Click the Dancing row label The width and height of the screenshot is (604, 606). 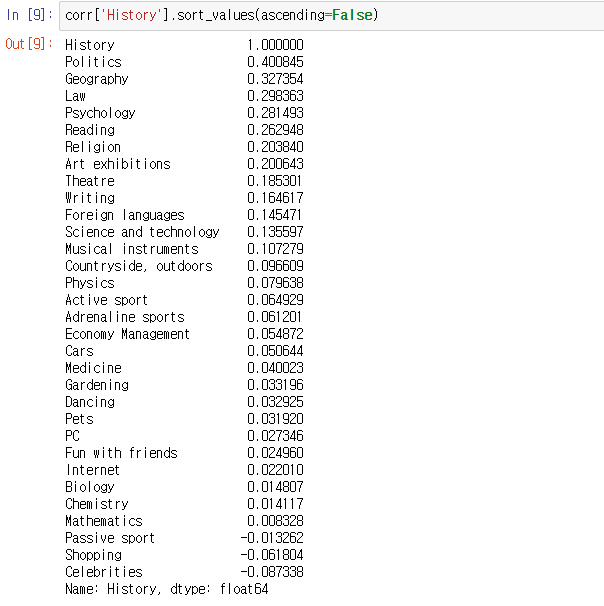pyautogui.click(x=90, y=402)
